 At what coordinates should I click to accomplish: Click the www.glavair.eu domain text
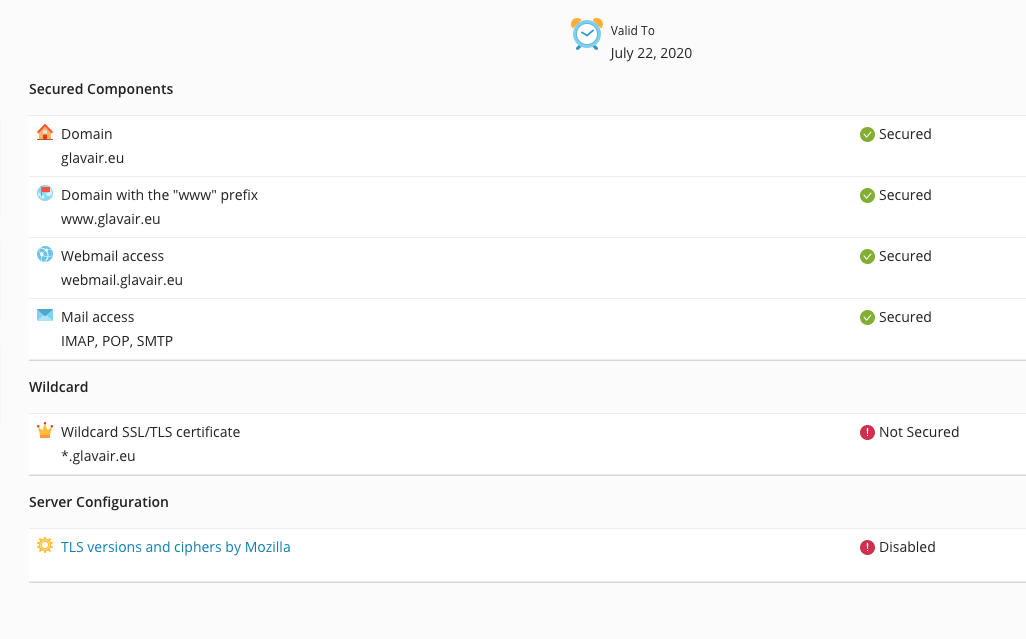[x=111, y=219]
